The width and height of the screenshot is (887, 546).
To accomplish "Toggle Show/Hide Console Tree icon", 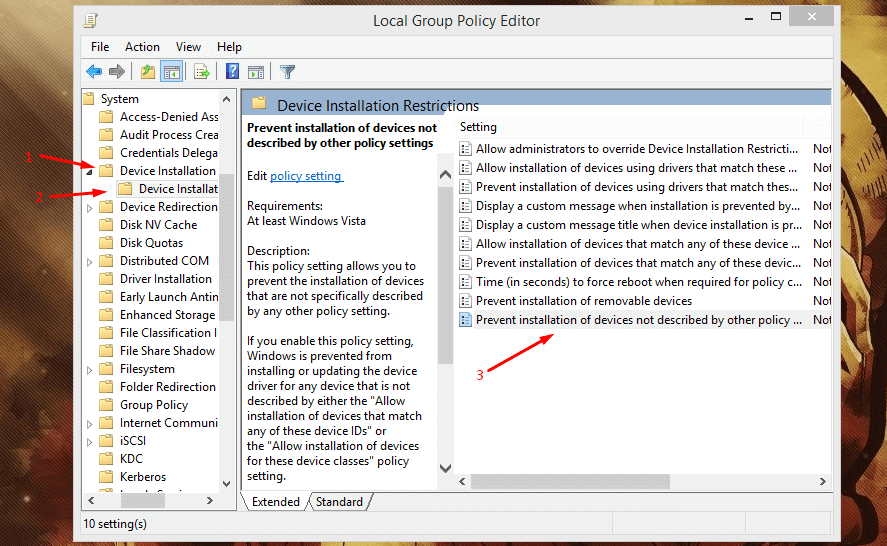I will tap(171, 71).
